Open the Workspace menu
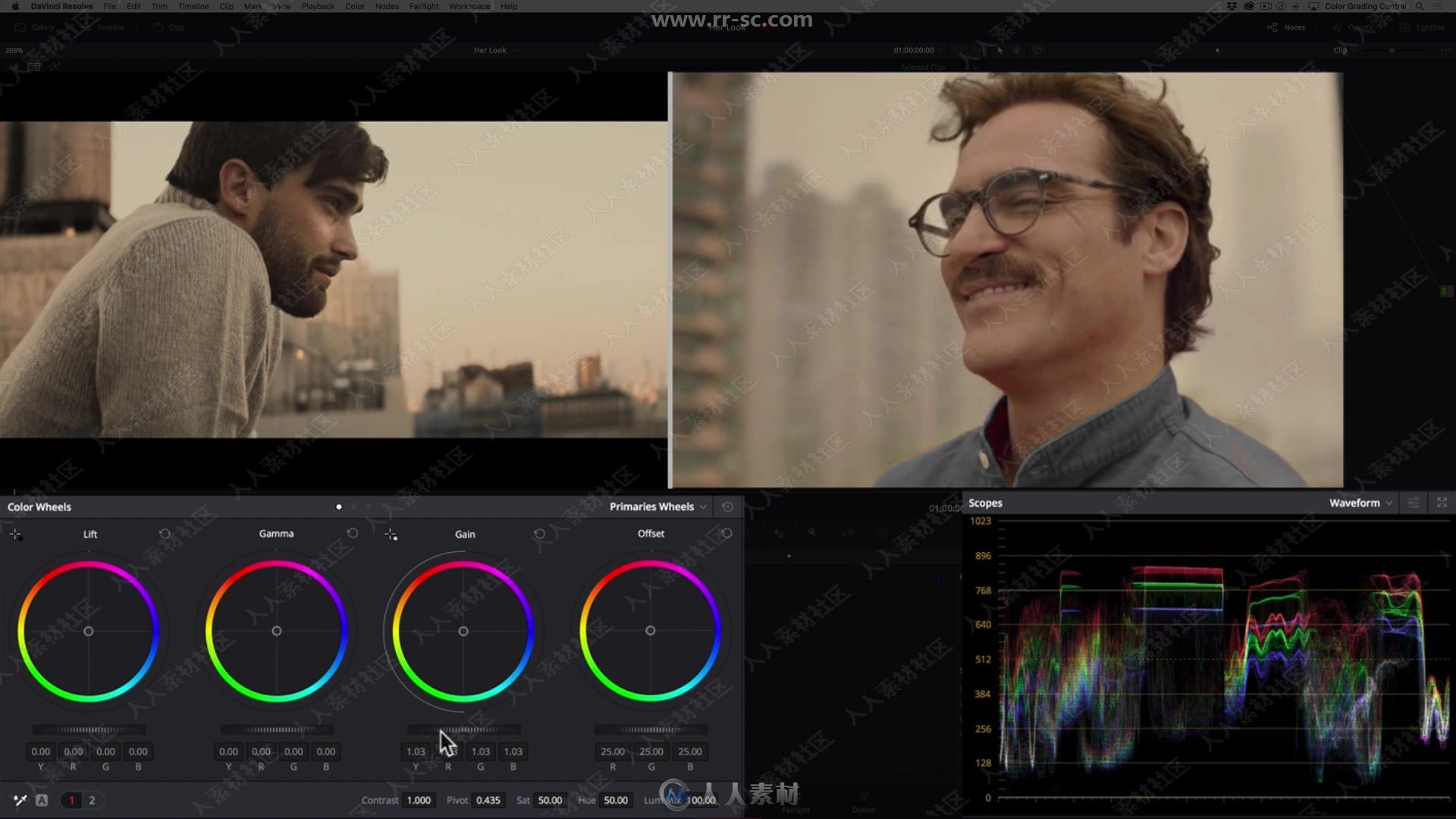The width and height of the screenshot is (1456, 819). coord(469,6)
